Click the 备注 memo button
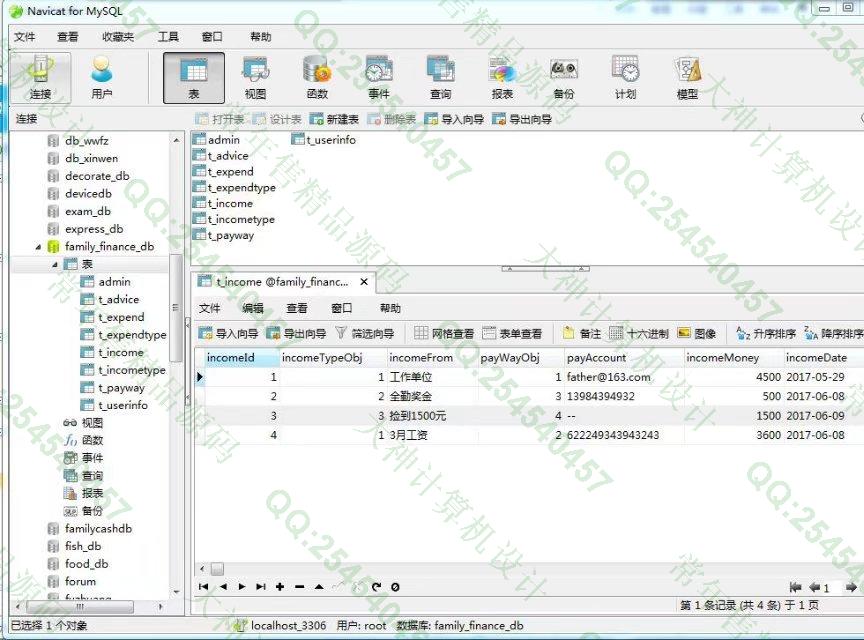Screen dimensions: 864x640 pyautogui.click(x=582, y=334)
